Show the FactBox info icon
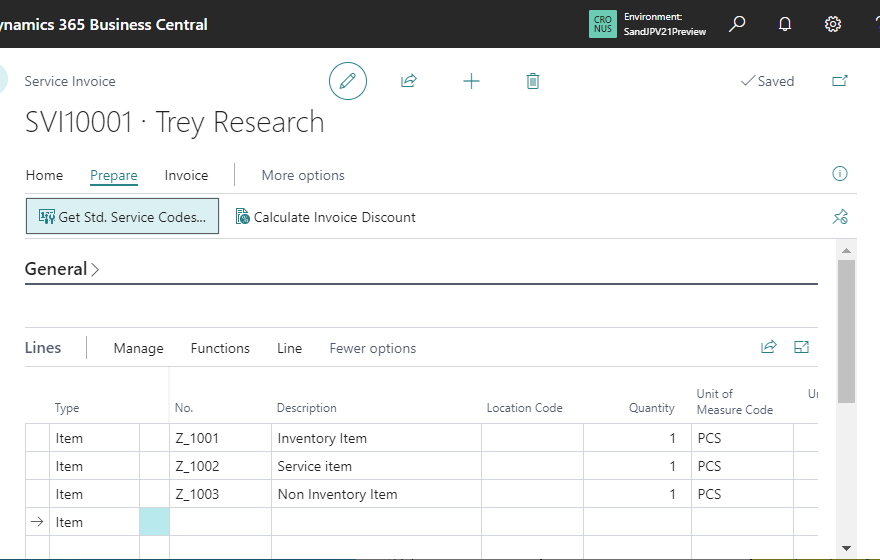 click(x=840, y=173)
